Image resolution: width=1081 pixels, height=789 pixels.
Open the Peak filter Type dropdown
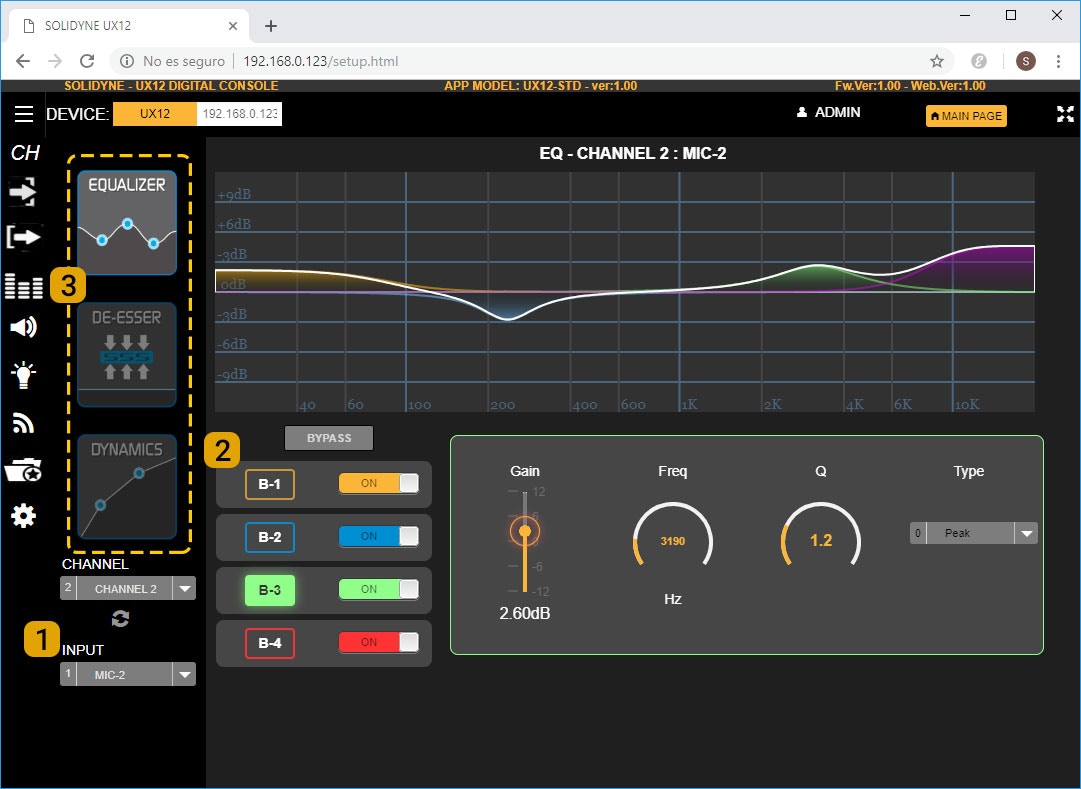1026,532
